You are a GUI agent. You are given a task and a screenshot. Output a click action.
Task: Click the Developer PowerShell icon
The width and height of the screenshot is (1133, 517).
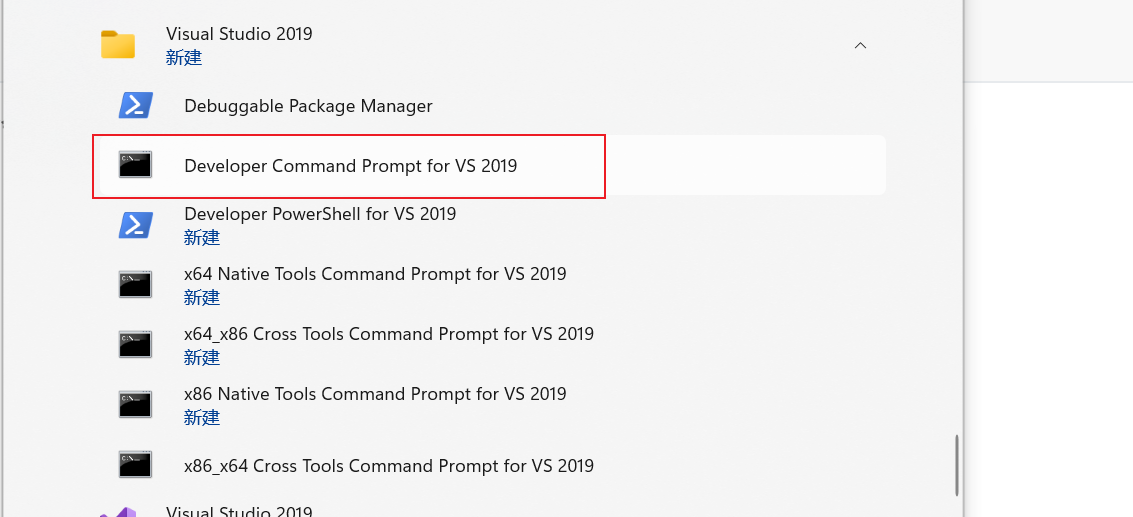(135, 225)
